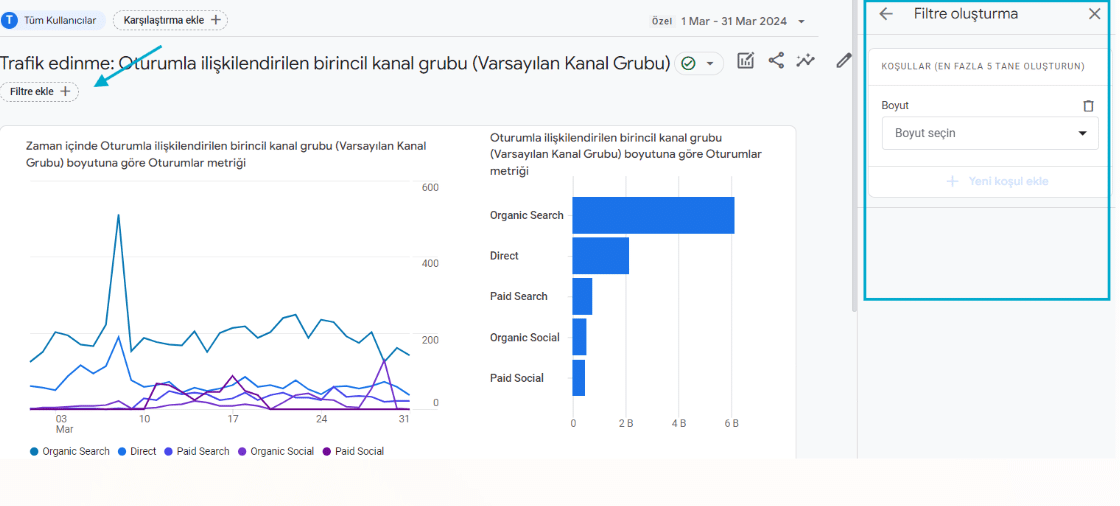Viewport: 1120px width, 506px height.
Task: Click the Tüm Kullanıcılar segment chip
Action: point(54,20)
